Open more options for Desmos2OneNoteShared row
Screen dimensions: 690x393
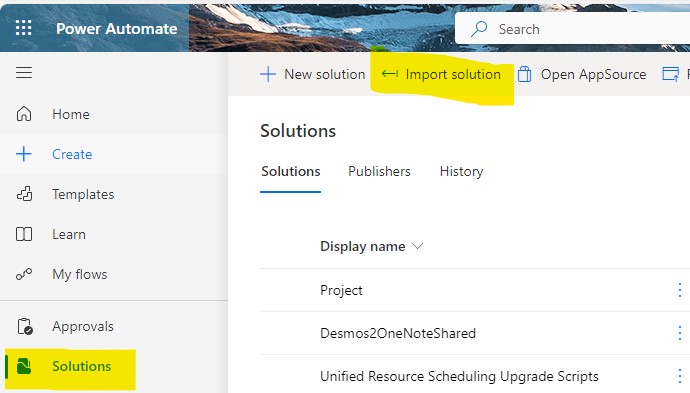click(x=680, y=333)
